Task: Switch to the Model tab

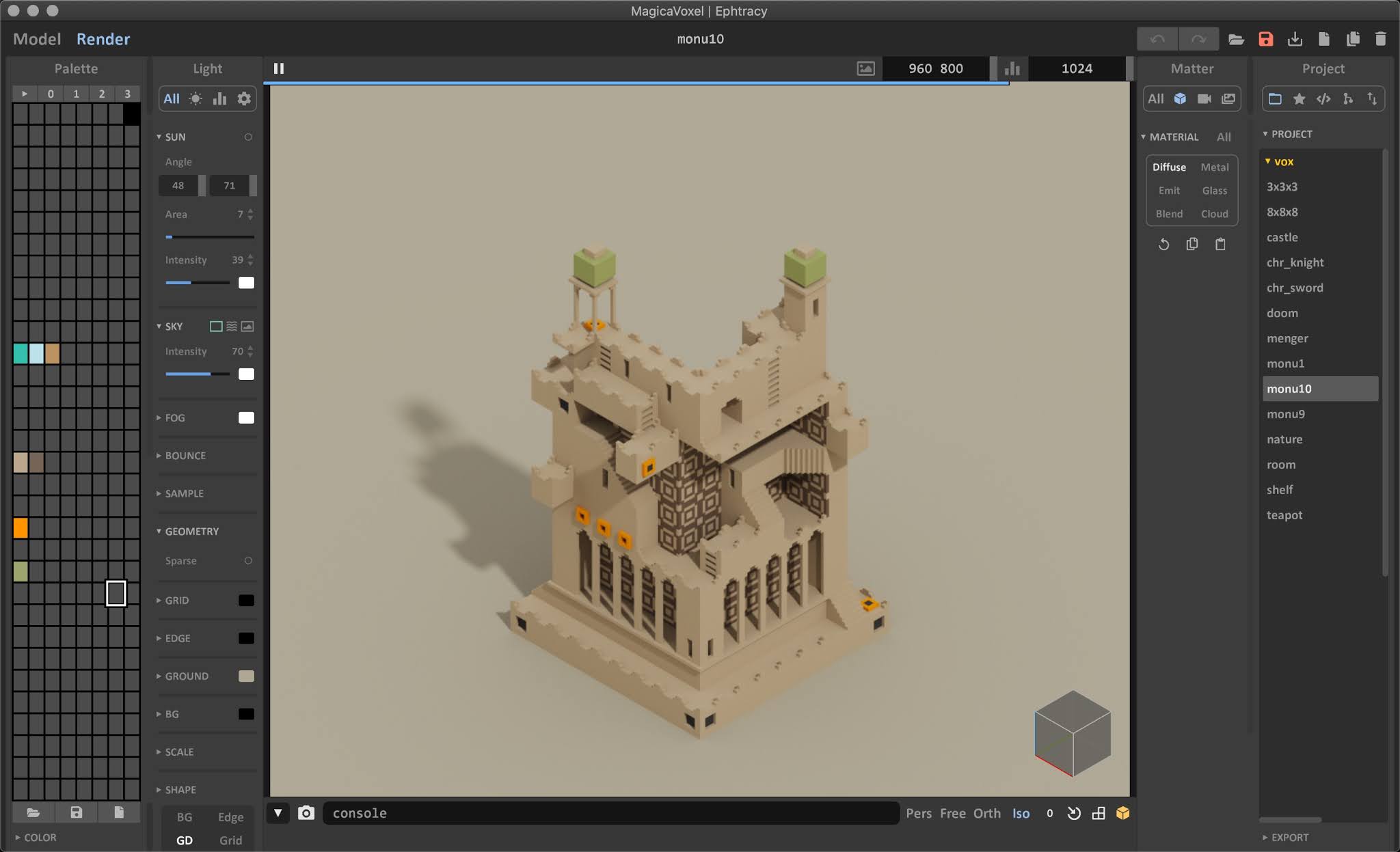Action: (x=36, y=39)
